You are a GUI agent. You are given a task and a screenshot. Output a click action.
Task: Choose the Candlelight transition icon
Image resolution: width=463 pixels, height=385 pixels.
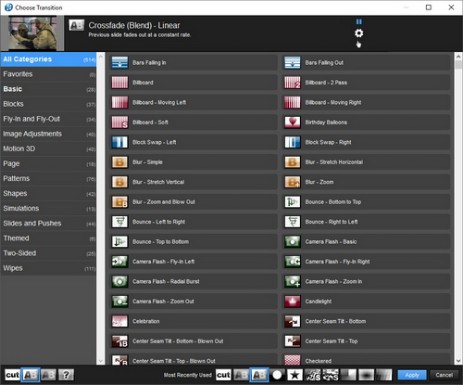[292, 301]
